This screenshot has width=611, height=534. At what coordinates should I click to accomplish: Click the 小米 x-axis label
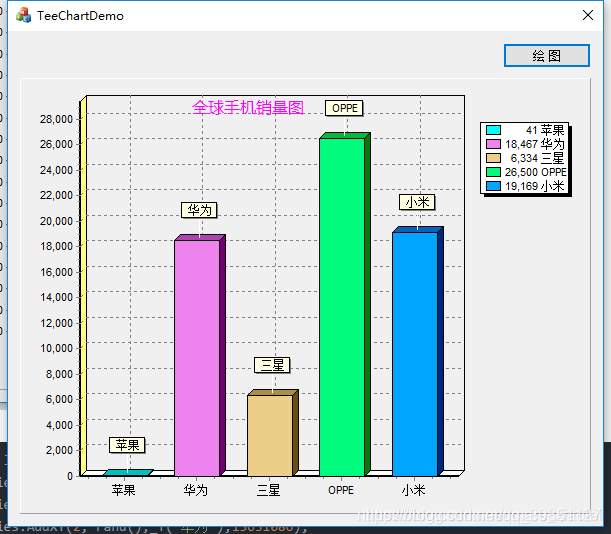pos(413,490)
